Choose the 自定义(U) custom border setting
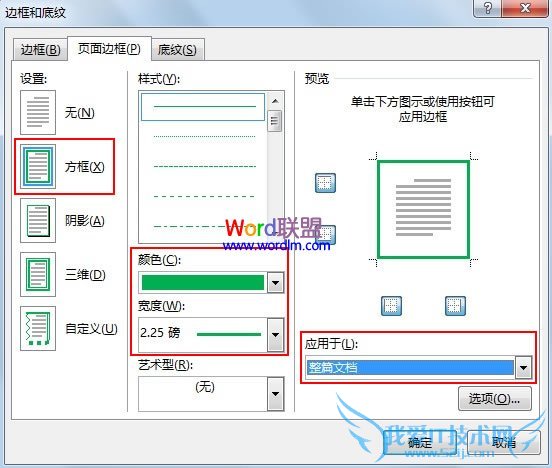 38,328
